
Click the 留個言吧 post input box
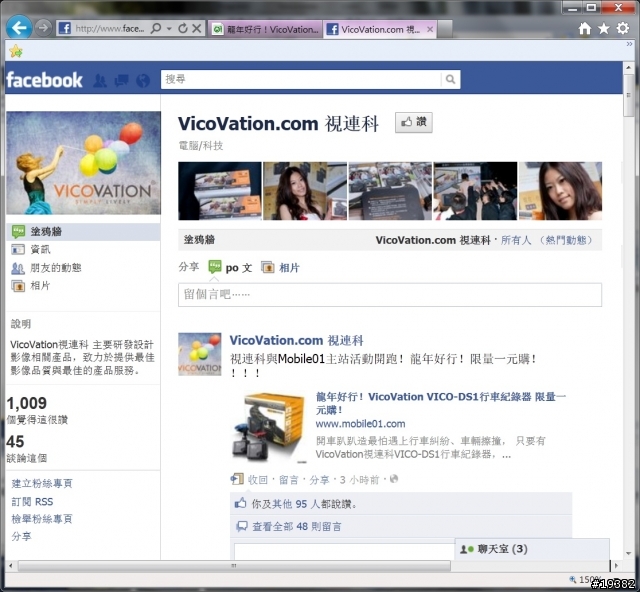(390, 295)
